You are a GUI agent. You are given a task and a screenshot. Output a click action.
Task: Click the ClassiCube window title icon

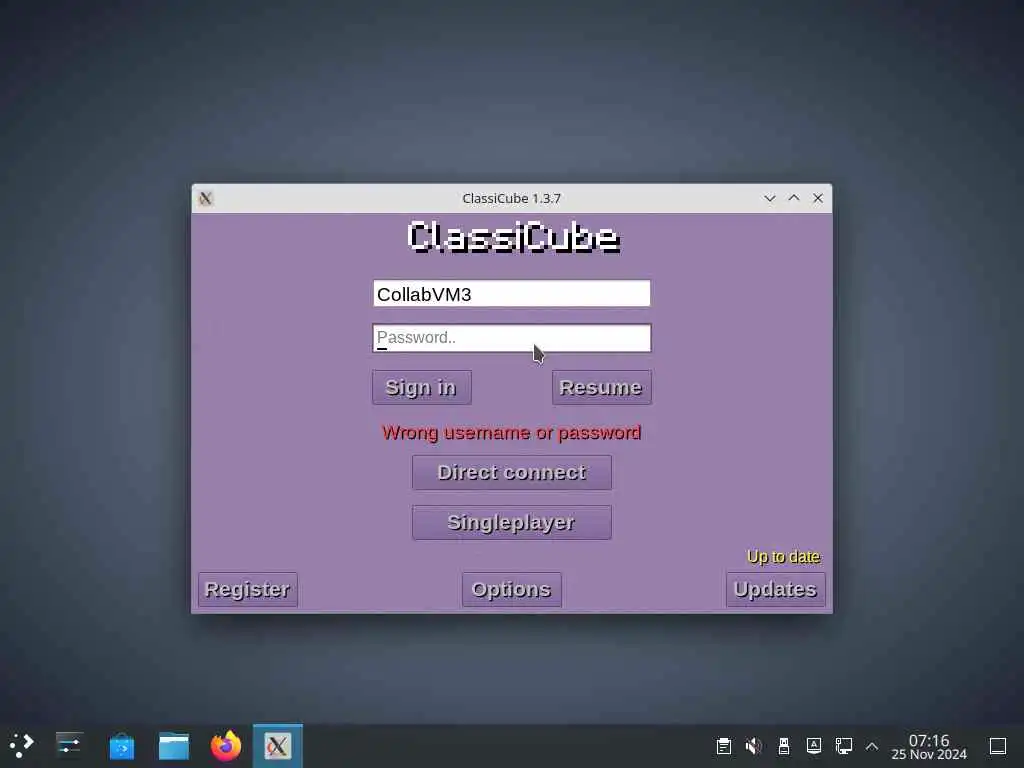point(206,199)
